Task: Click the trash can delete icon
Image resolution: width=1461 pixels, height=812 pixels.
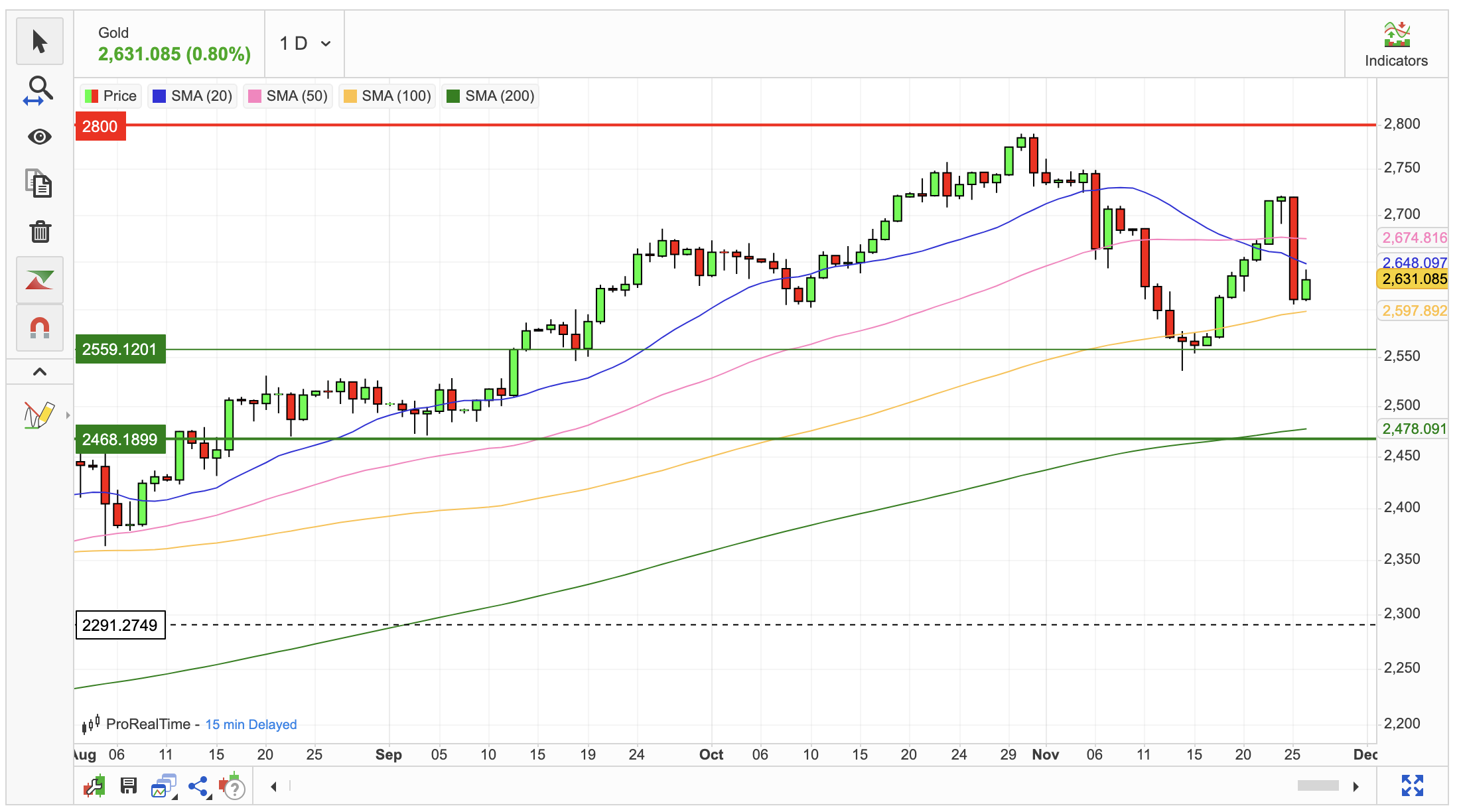Action: (x=40, y=232)
